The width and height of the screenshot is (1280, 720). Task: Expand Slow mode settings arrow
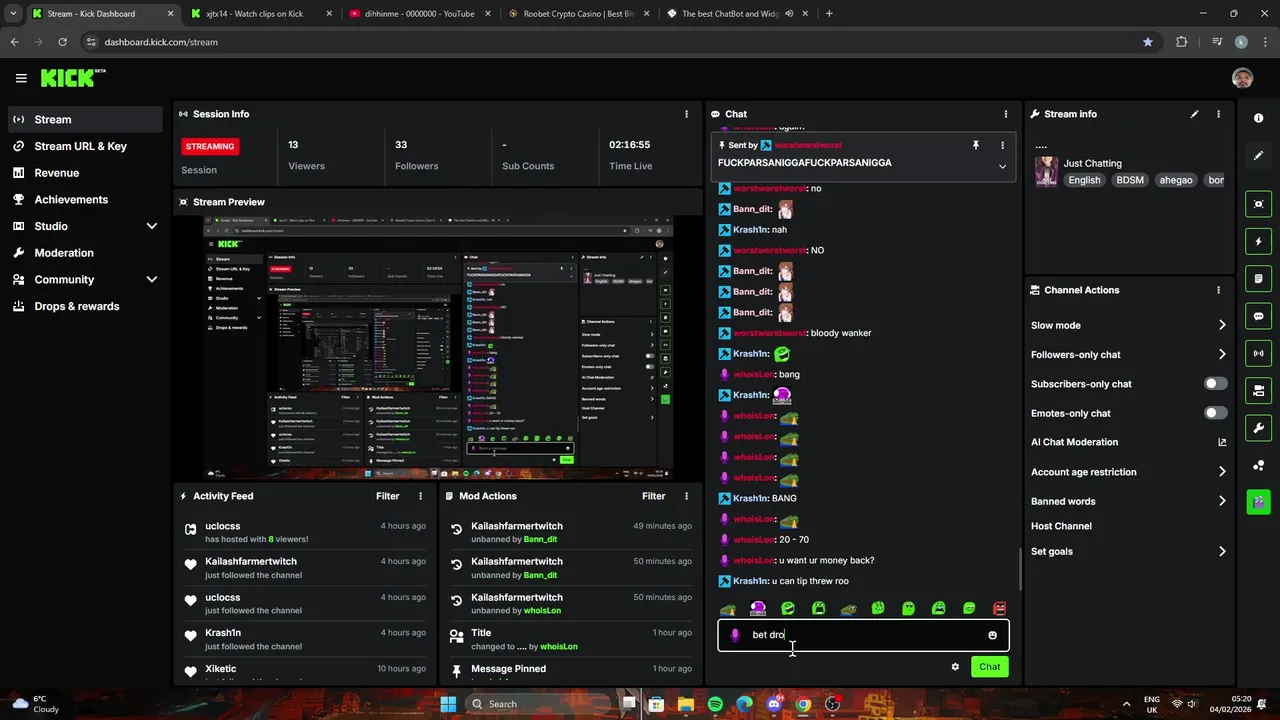[x=1222, y=325]
